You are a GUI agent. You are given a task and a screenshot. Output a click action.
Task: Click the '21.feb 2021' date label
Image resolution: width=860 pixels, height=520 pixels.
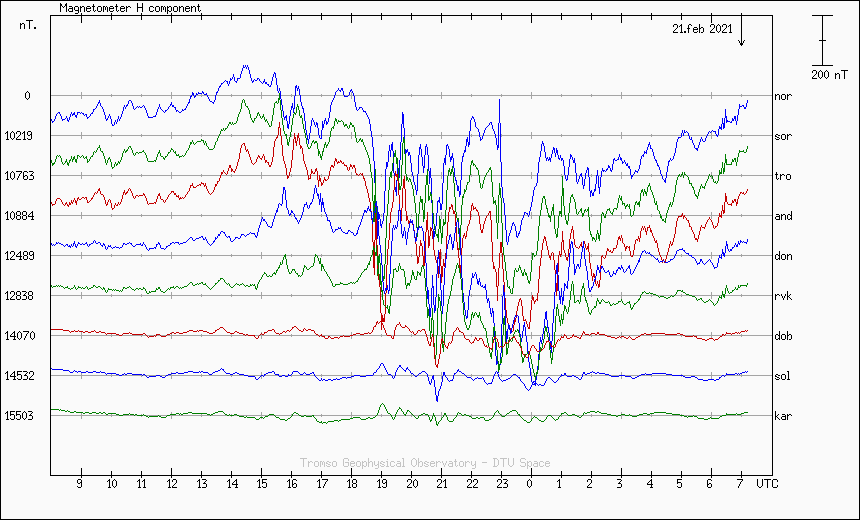pos(702,29)
